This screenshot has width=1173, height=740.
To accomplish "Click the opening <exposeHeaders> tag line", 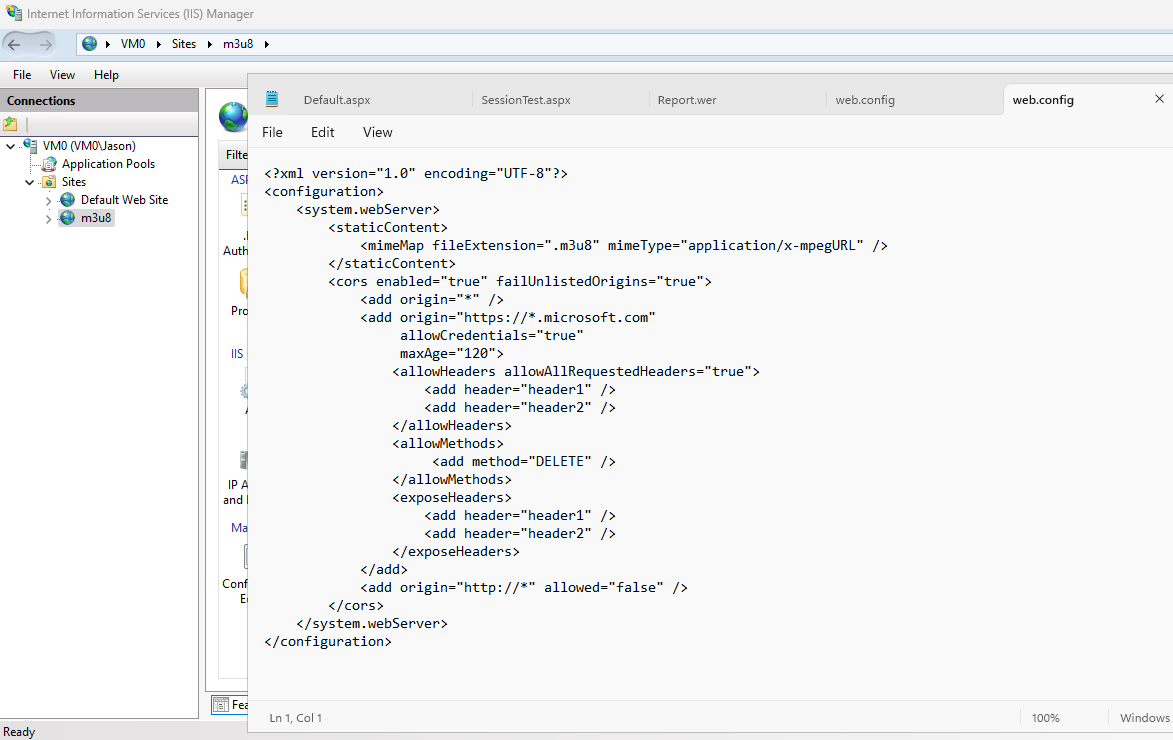I will (x=452, y=498).
